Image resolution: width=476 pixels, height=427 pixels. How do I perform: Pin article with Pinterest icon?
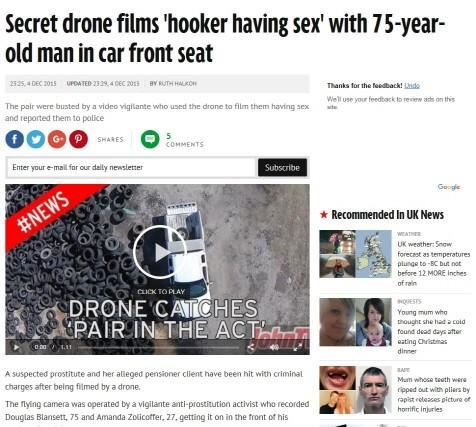pyautogui.click(x=78, y=139)
